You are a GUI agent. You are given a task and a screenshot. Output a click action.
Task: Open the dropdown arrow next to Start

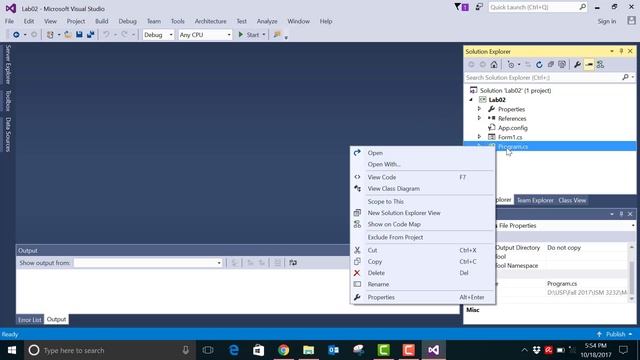coord(264,35)
